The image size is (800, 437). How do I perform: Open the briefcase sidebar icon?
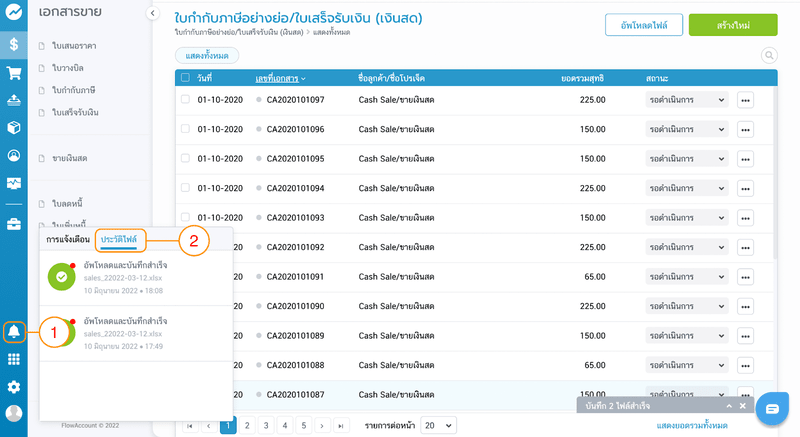coord(14,224)
